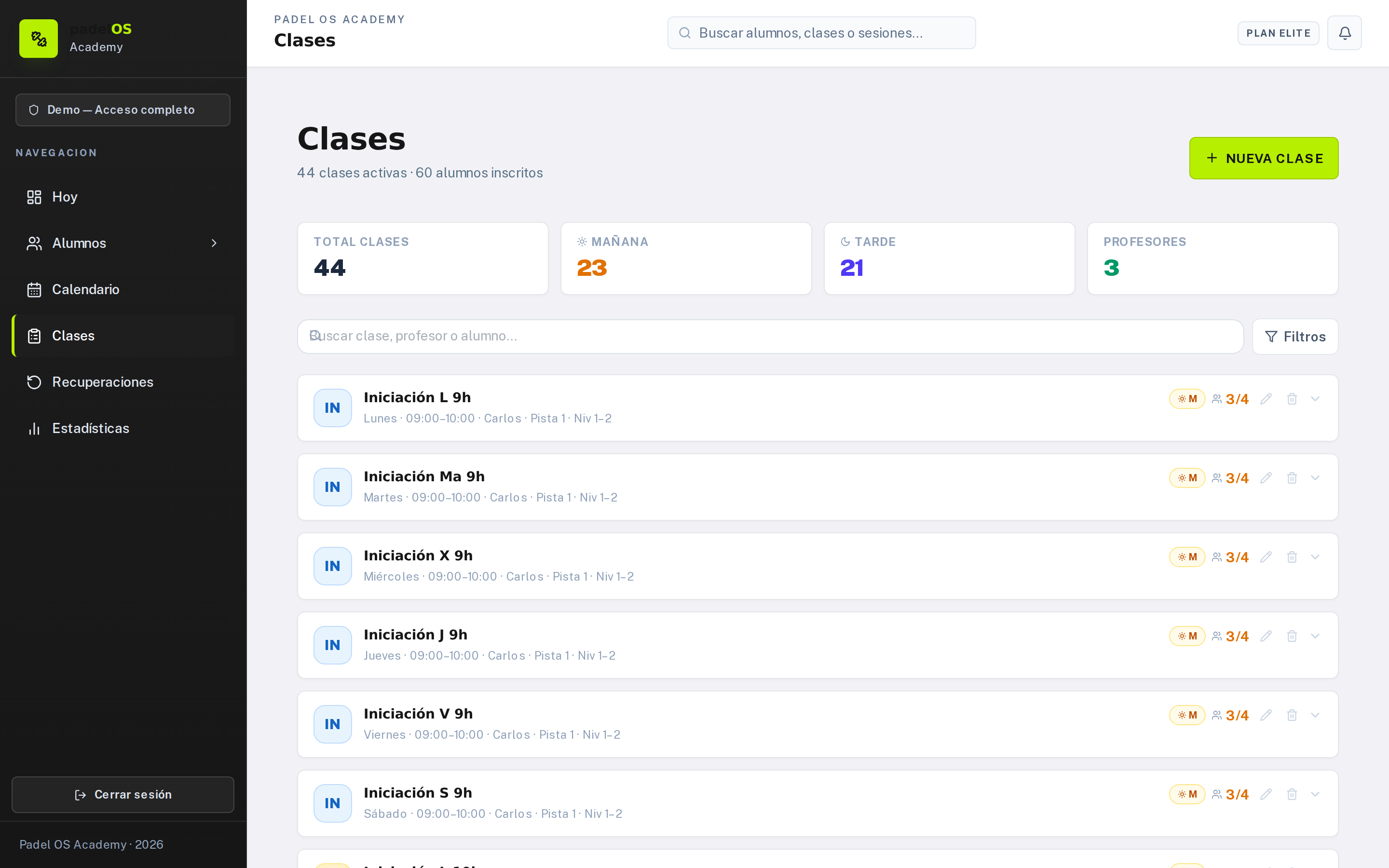Screen dimensions: 1389x868
Task: Open the Alumnos section
Action: pos(123,244)
